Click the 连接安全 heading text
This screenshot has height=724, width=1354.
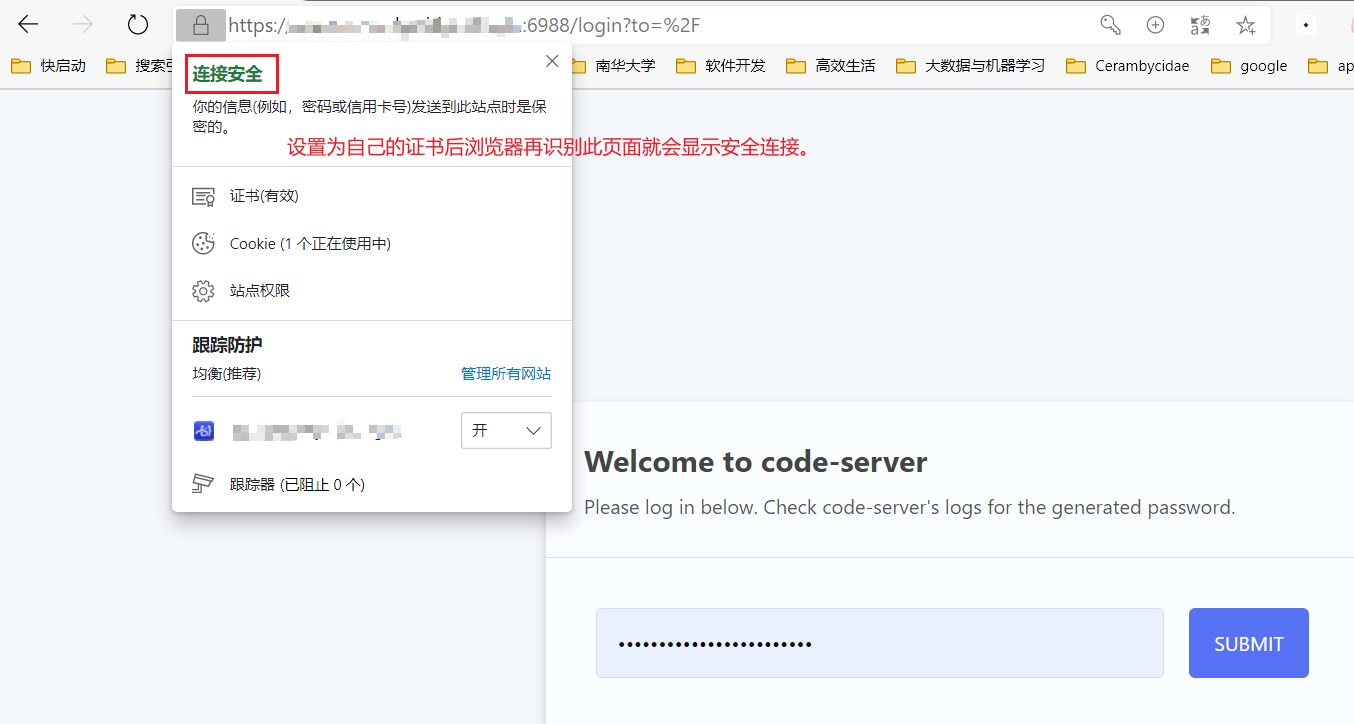[x=228, y=73]
